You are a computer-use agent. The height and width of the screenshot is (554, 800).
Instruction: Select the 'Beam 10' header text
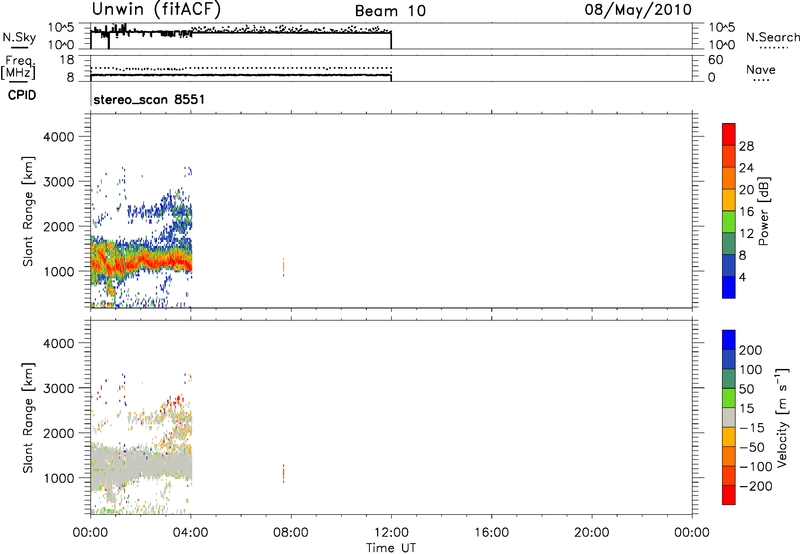click(x=390, y=11)
